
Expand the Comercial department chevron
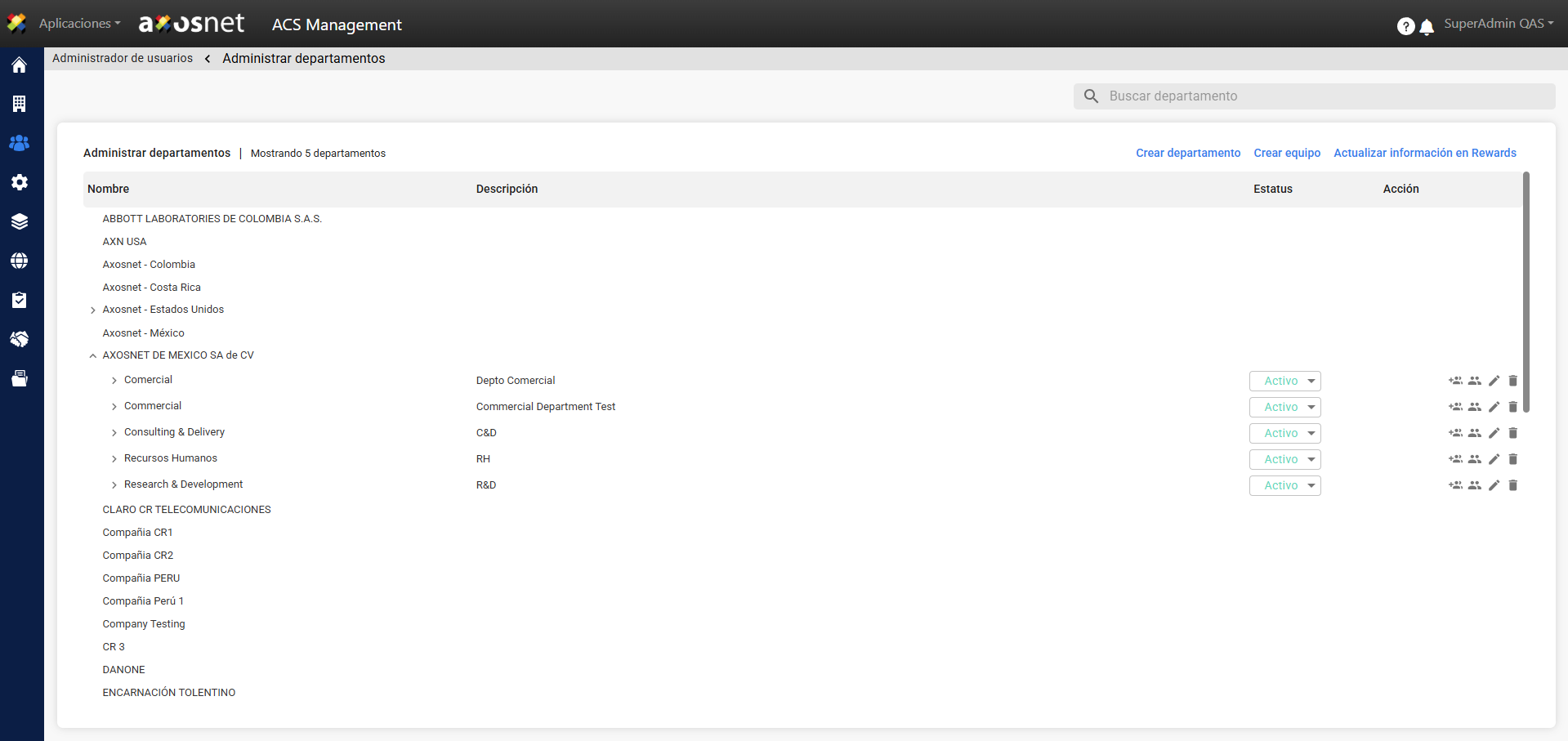pyautogui.click(x=114, y=381)
